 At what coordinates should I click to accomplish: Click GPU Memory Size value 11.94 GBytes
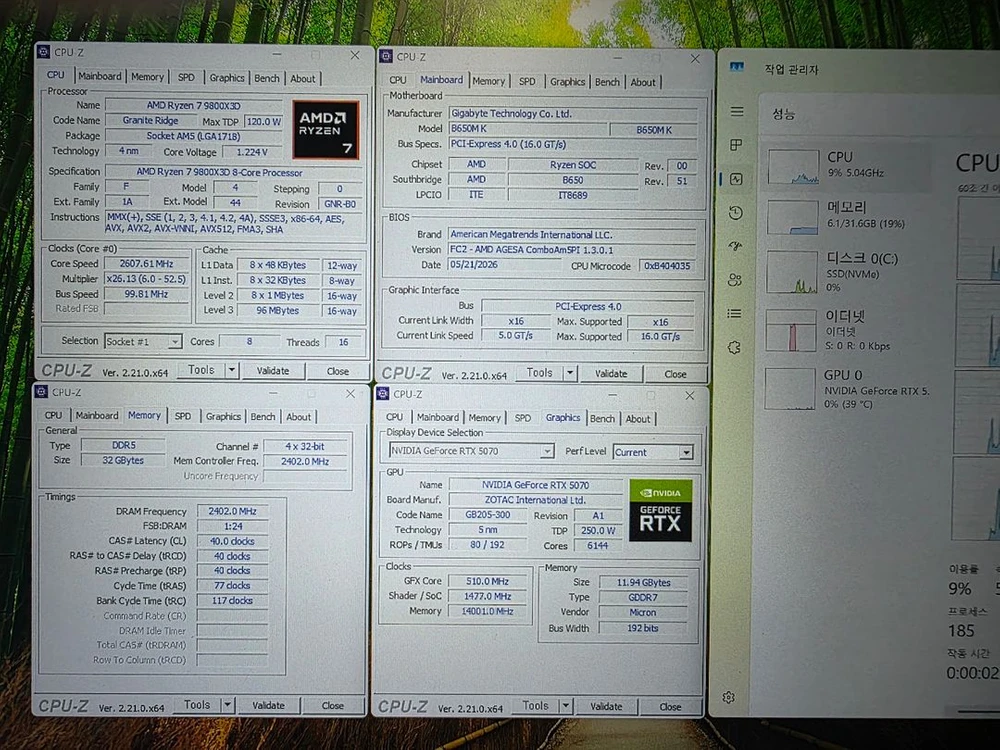pyautogui.click(x=643, y=582)
